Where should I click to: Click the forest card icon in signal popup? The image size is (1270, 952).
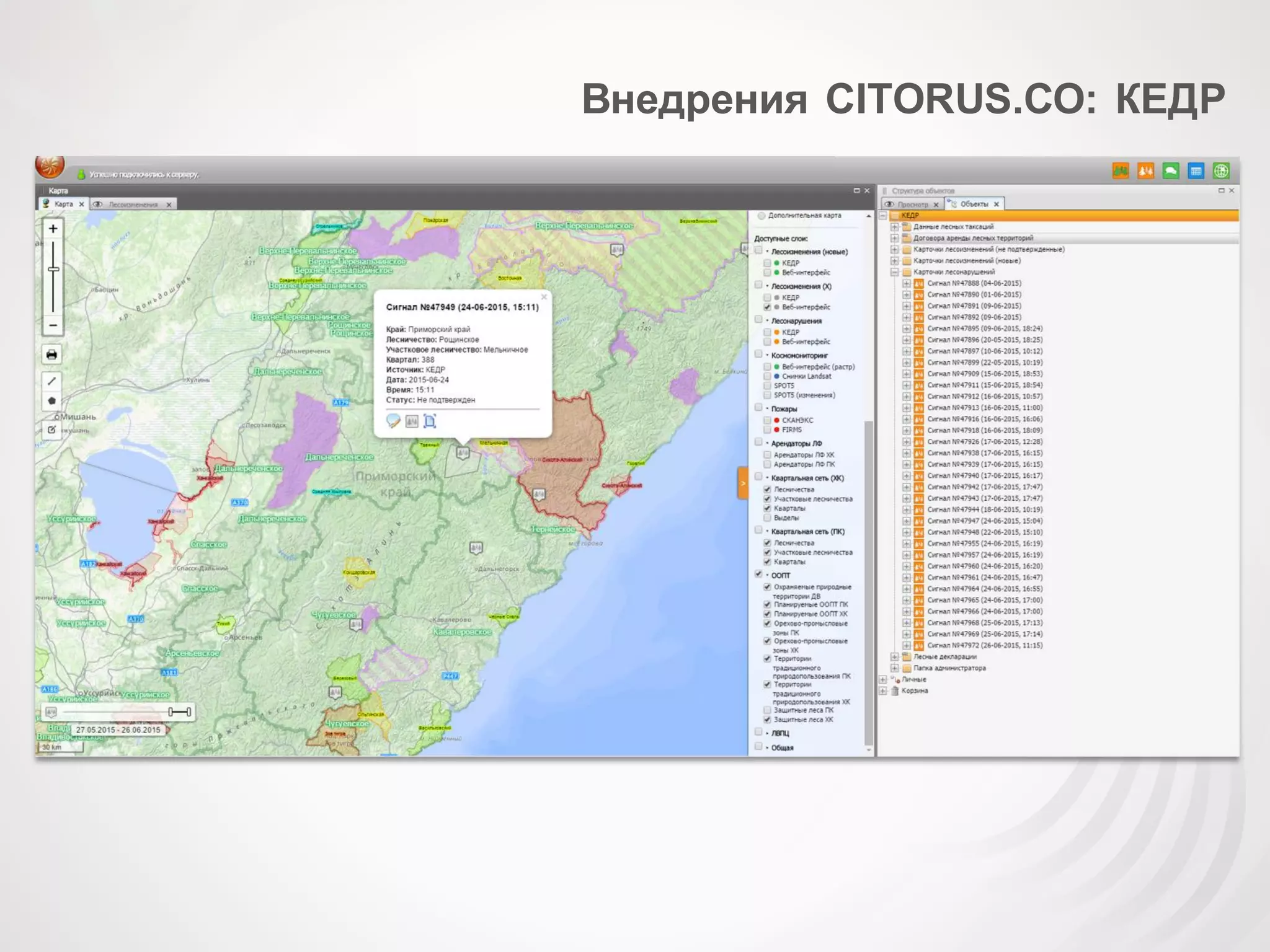412,421
